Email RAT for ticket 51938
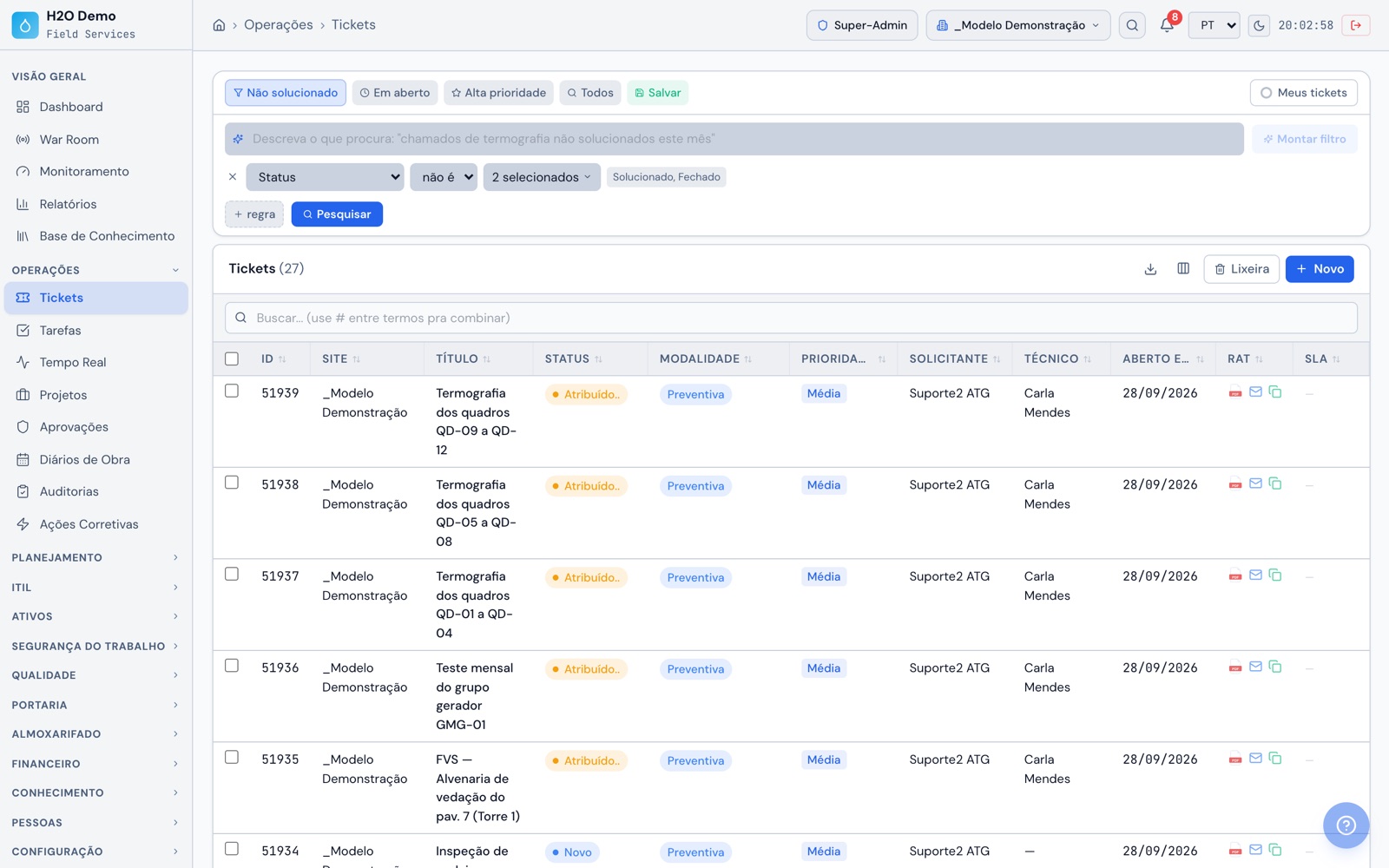The image size is (1389, 868). [1255, 483]
